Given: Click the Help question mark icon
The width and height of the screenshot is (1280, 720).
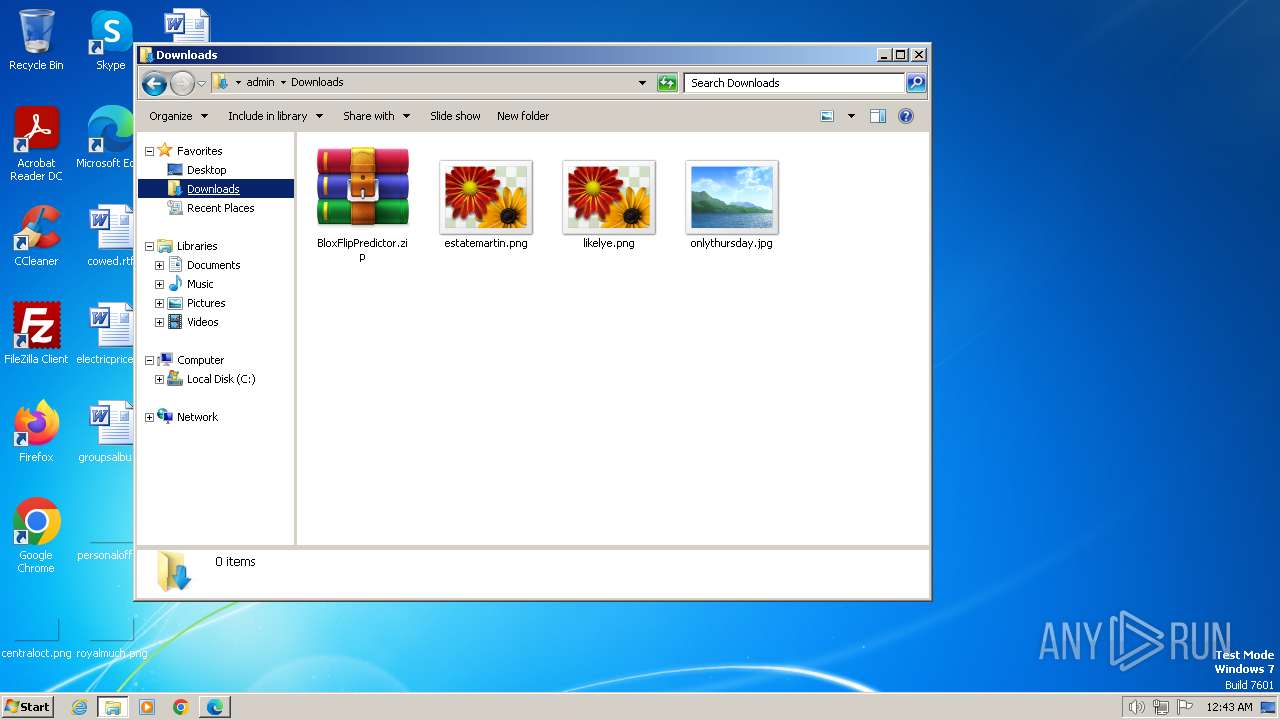Looking at the screenshot, I should click(x=905, y=116).
